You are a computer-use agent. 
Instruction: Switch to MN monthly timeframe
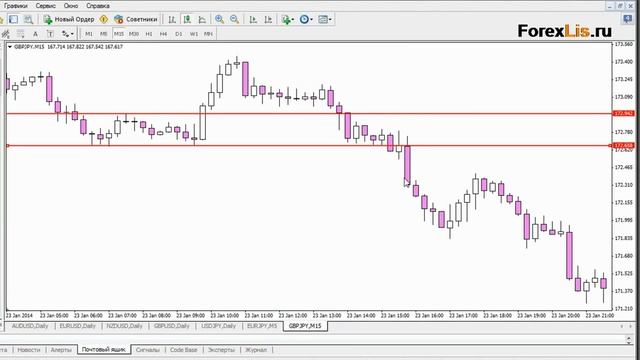tap(208, 34)
